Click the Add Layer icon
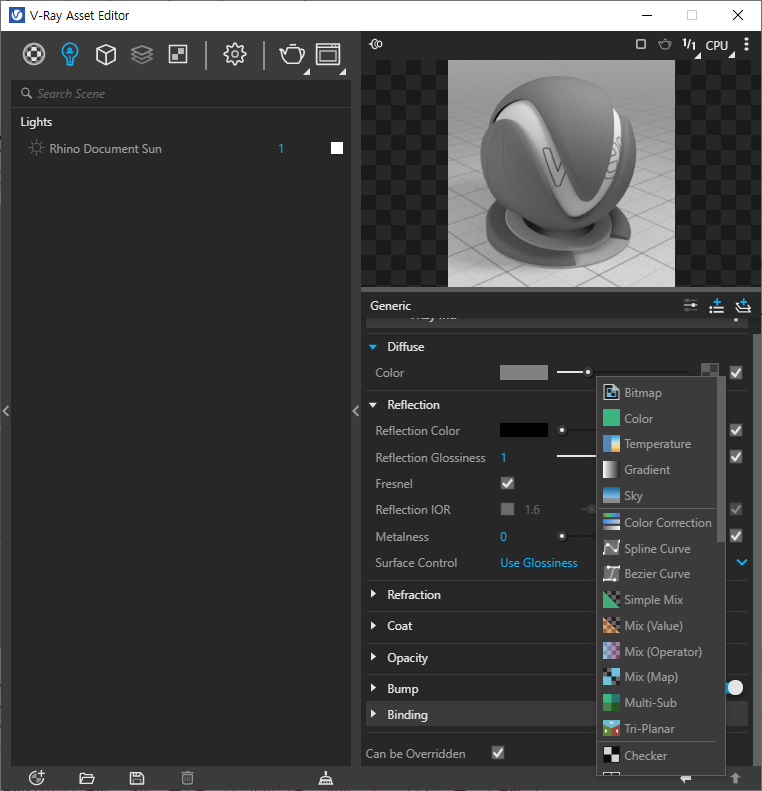762x791 pixels. pos(743,305)
